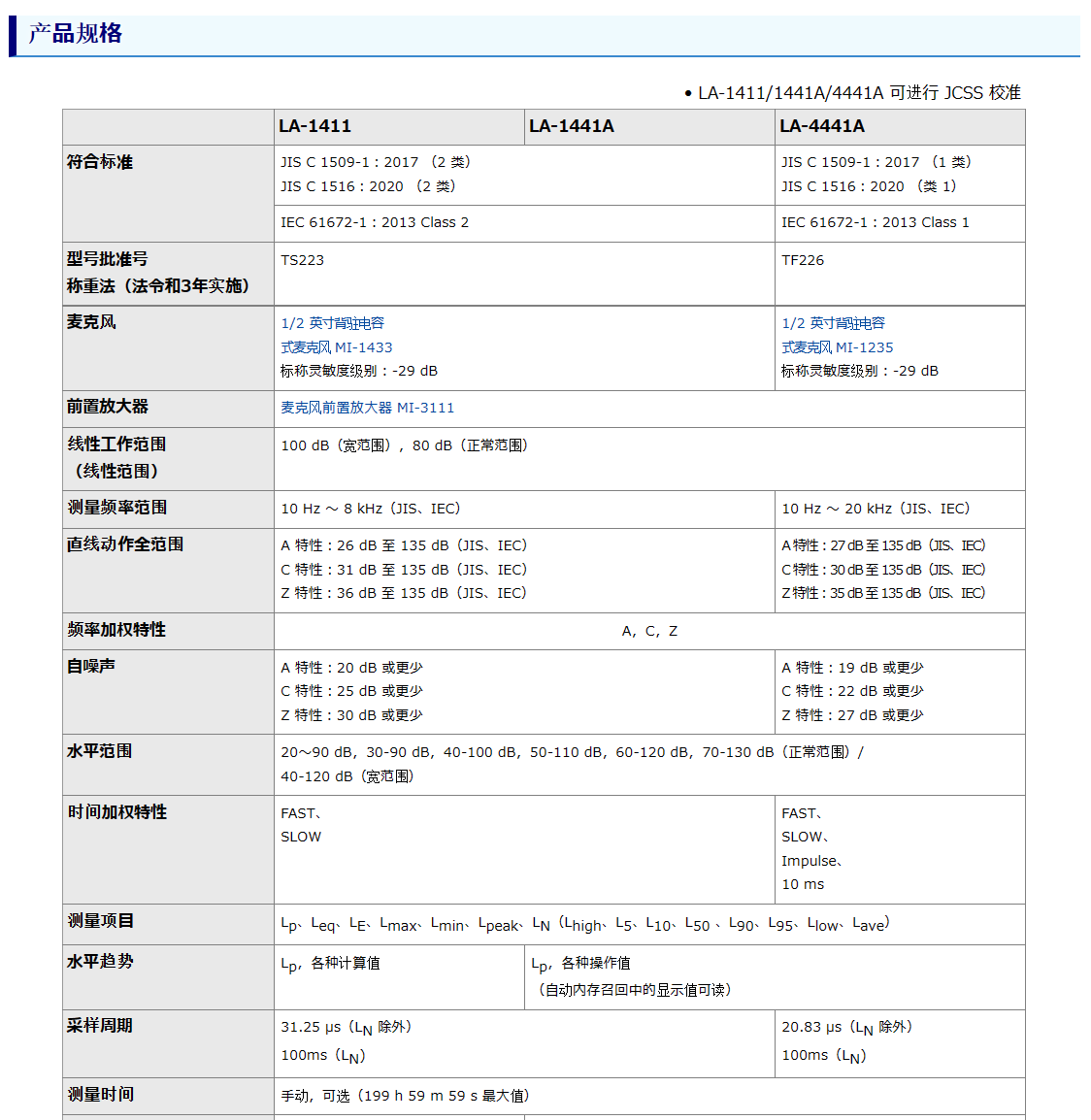Open the MI-3111 preamplifier link
The image size is (1091, 1120).
coord(367,408)
